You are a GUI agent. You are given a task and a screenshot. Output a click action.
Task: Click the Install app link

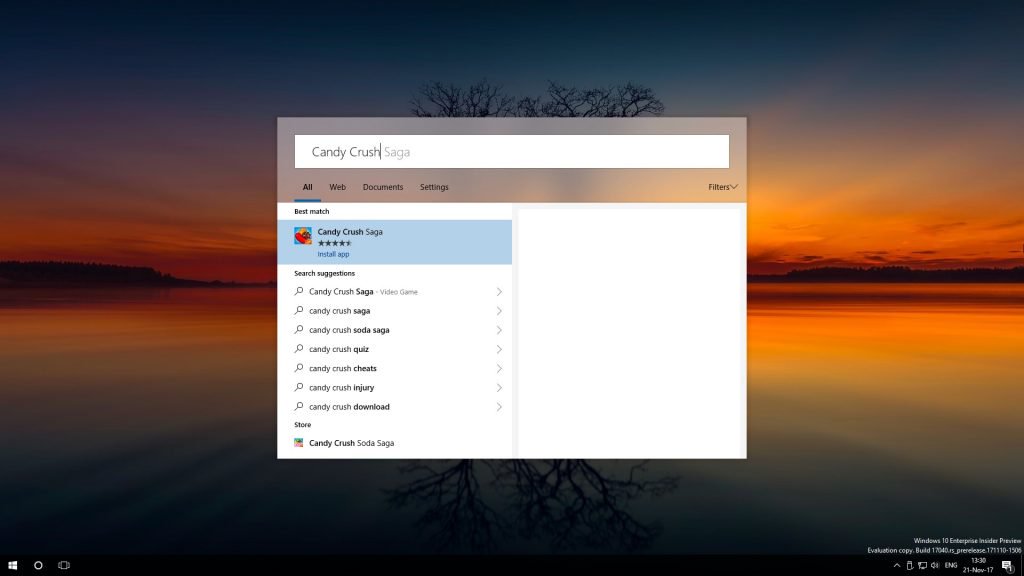333,254
